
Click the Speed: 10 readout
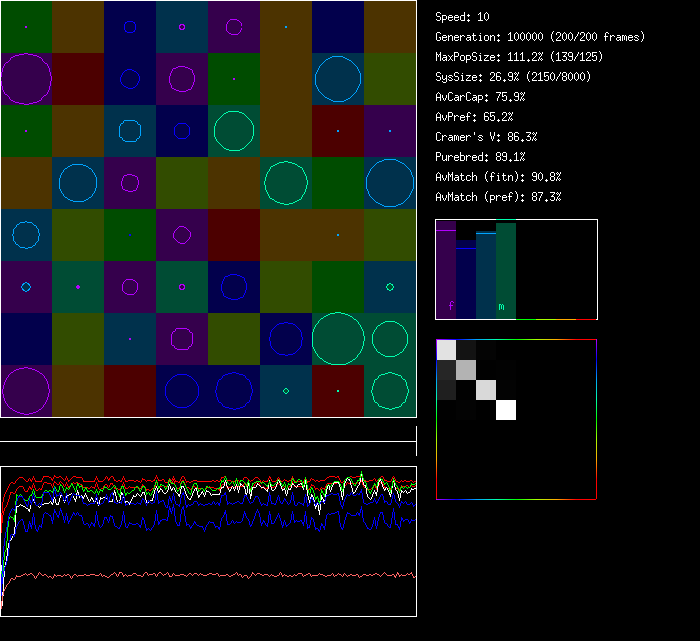[463, 17]
